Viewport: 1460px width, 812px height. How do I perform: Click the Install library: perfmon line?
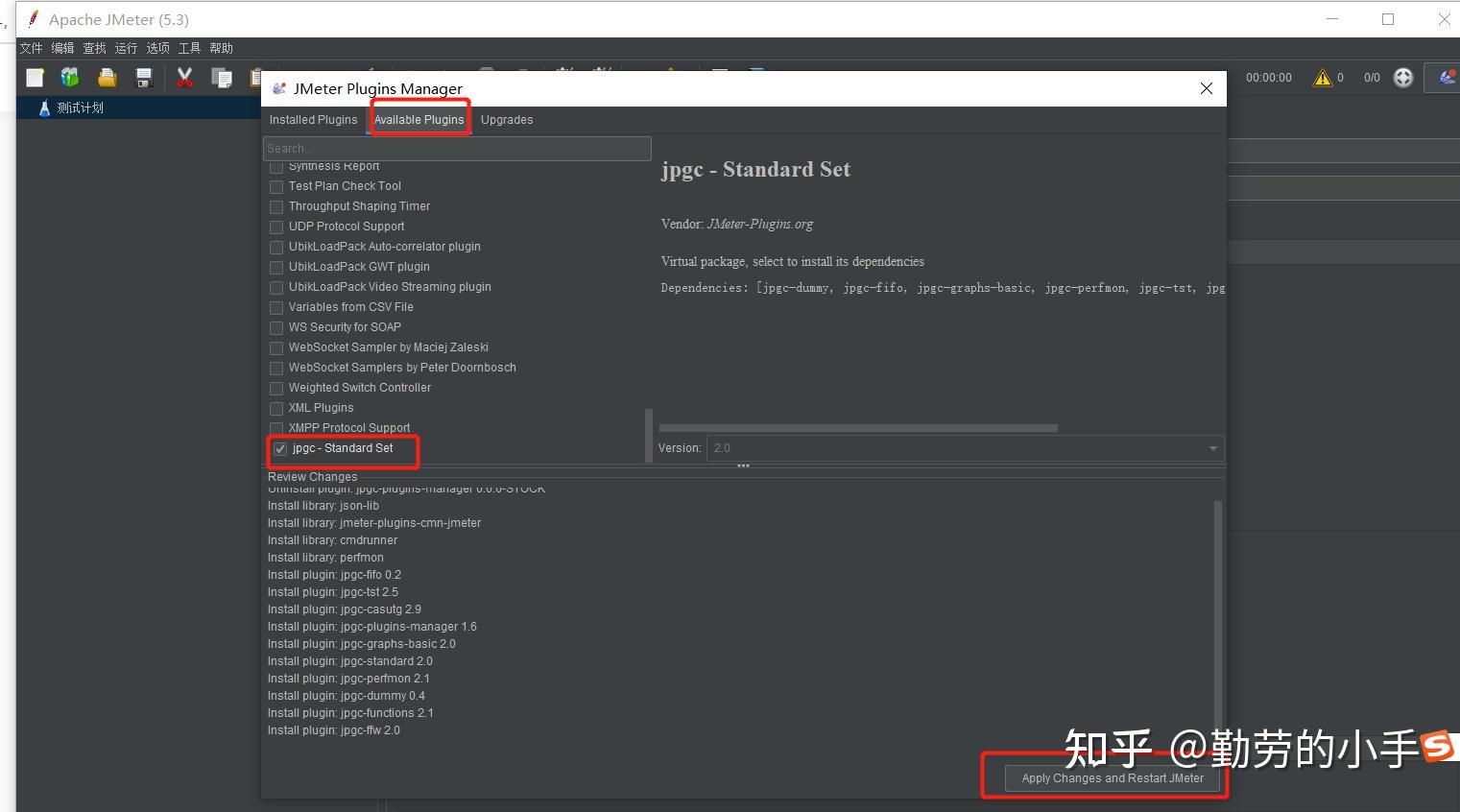point(325,558)
